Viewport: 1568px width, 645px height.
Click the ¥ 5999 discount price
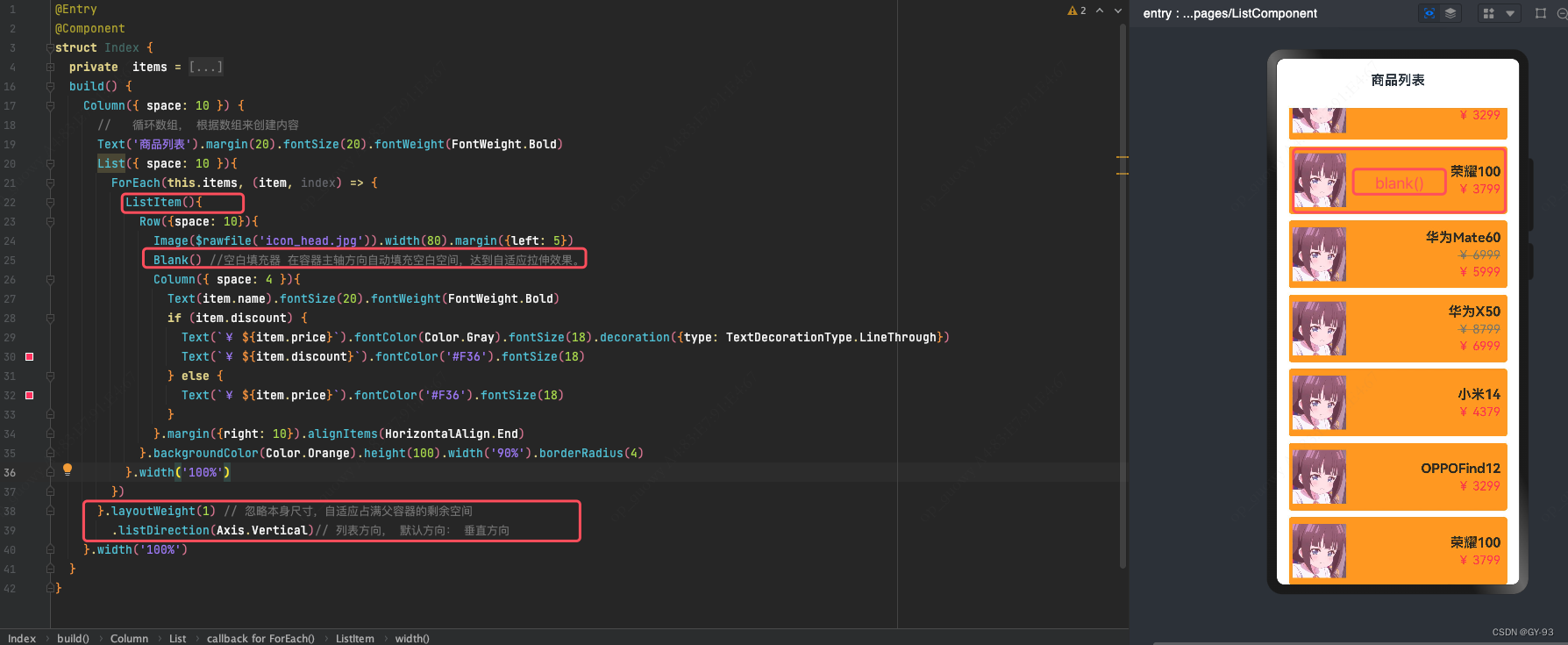pos(1479,271)
